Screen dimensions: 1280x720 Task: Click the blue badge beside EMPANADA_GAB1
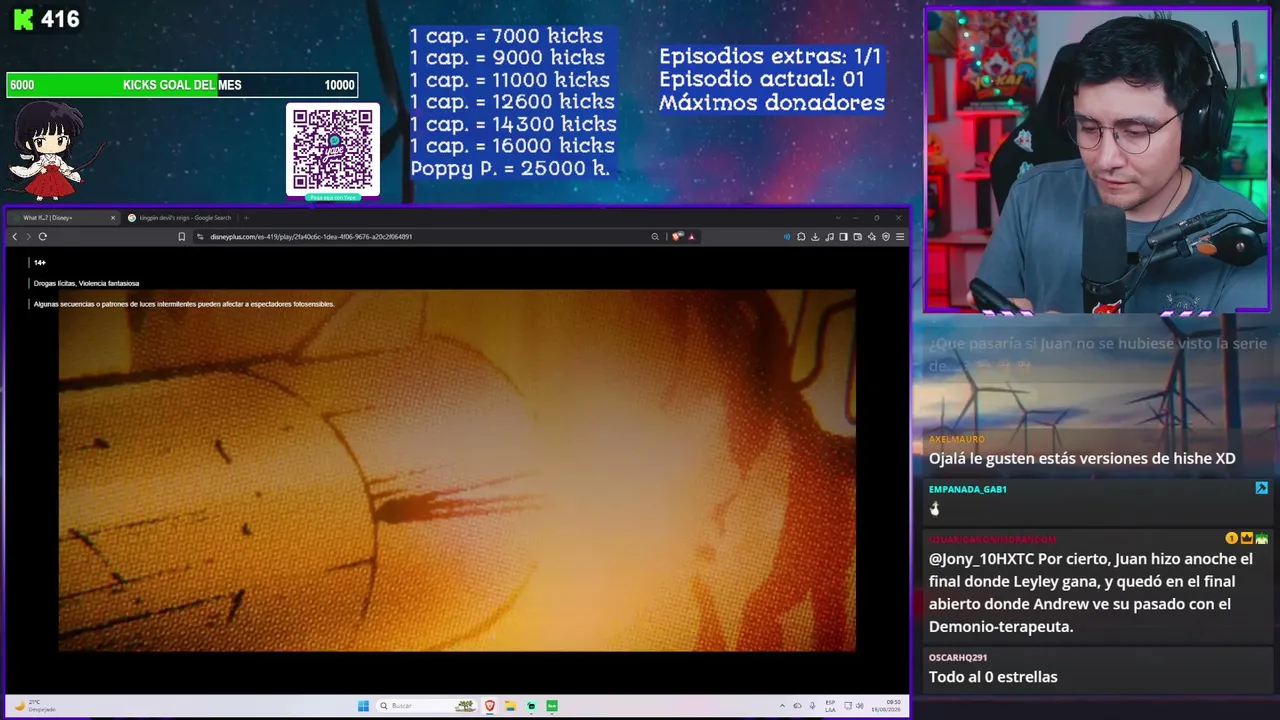pyautogui.click(x=1261, y=488)
